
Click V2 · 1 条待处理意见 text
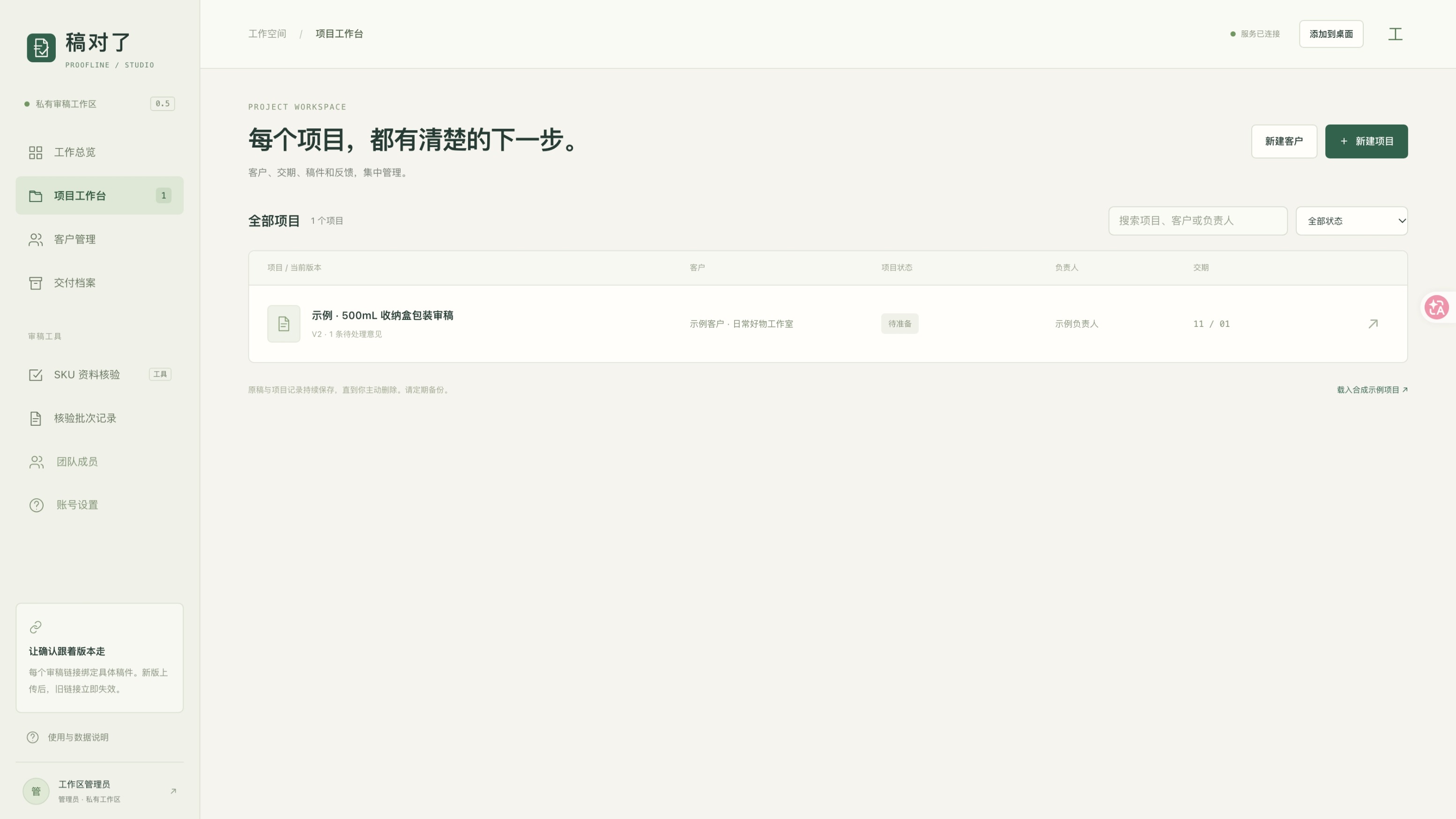(347, 334)
